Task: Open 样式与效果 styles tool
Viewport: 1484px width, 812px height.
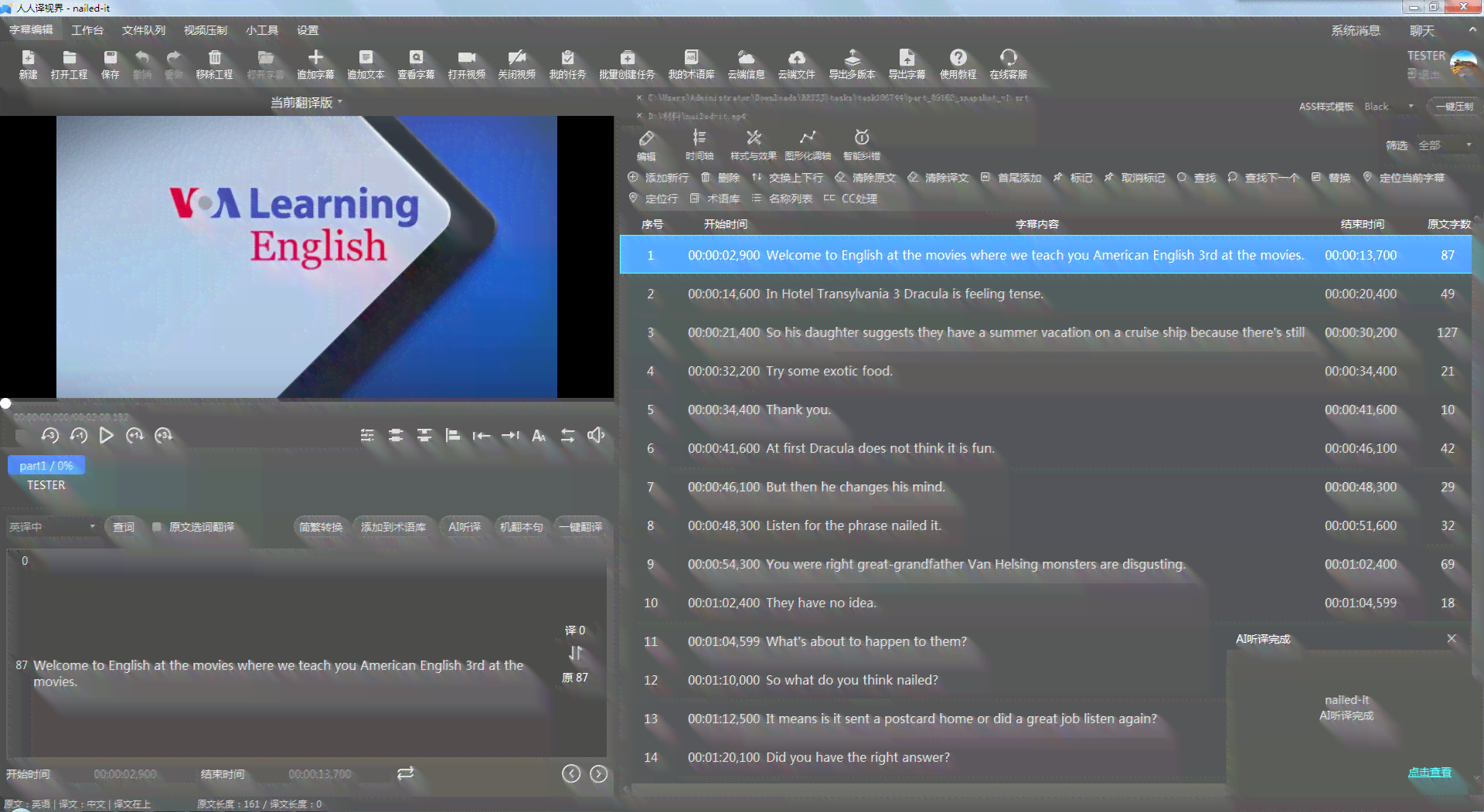Action: (754, 145)
